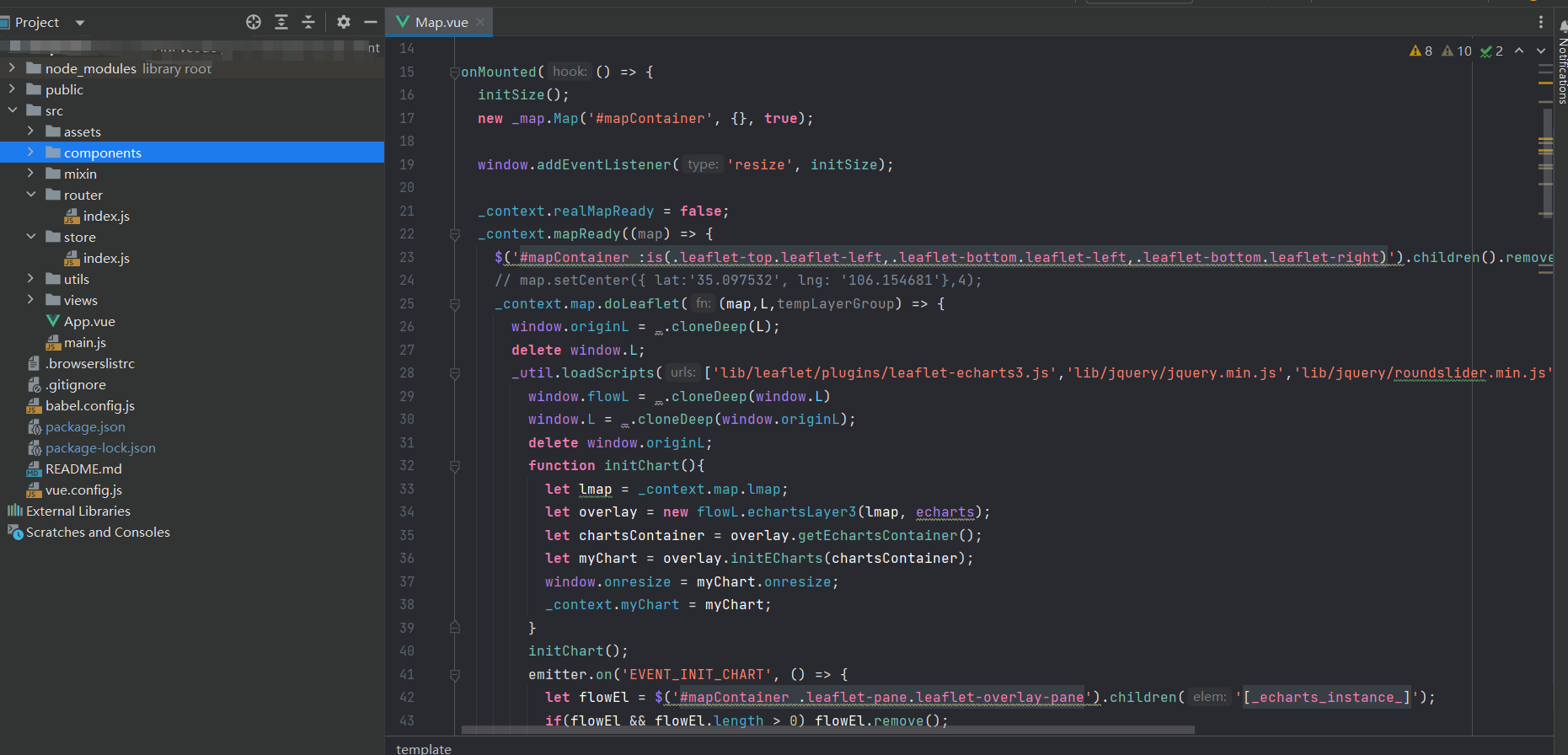Click the components folder icon

53,153
